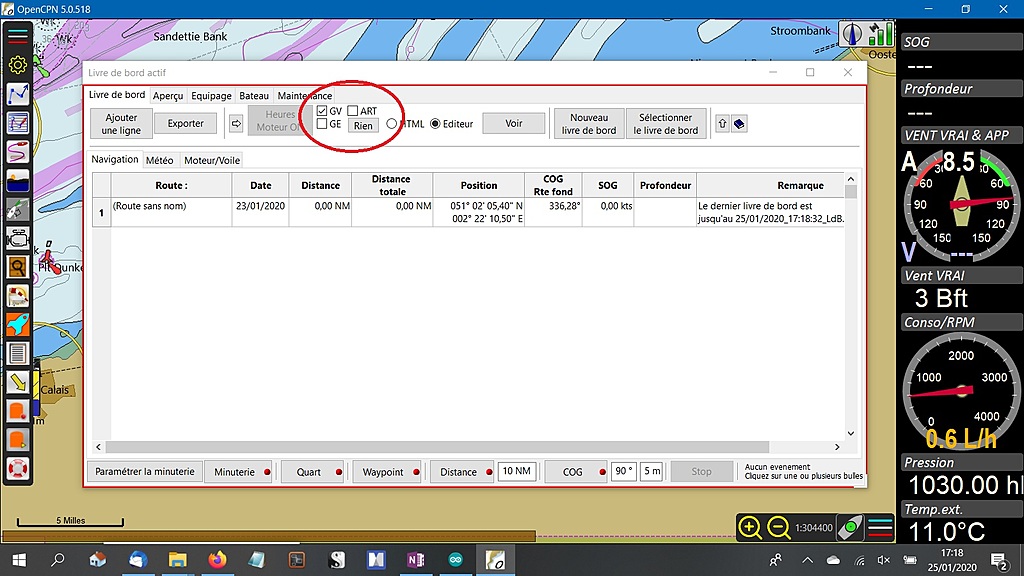Click the Voir button

point(514,123)
